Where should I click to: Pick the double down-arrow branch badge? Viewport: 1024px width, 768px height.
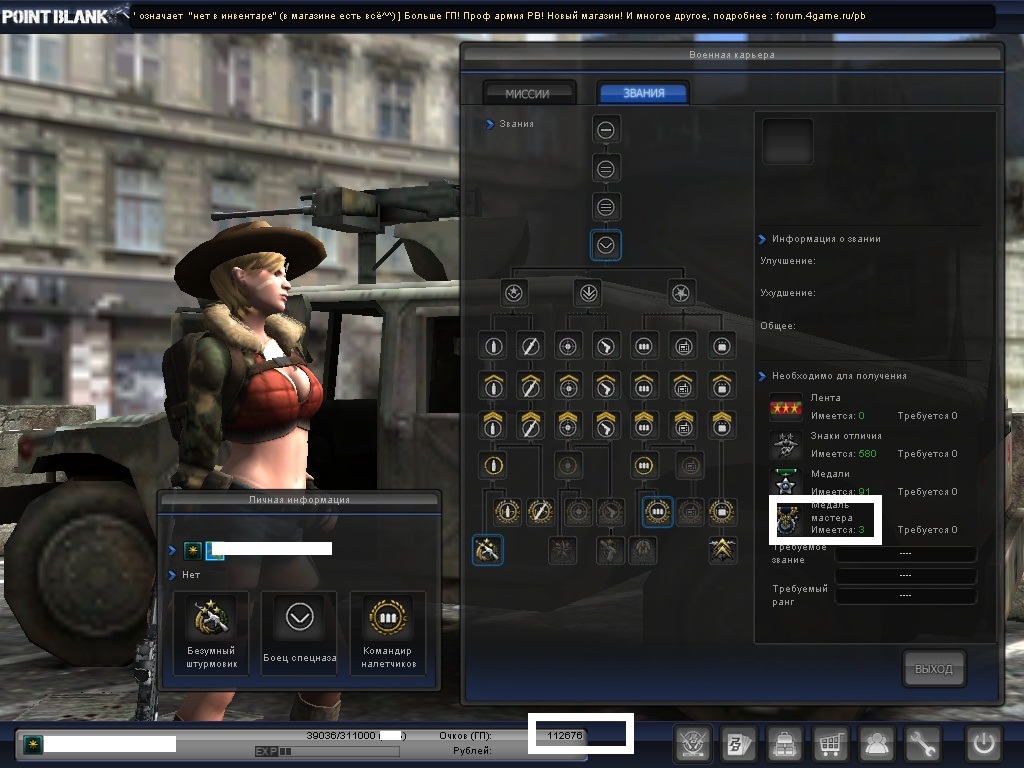pyautogui.click(x=588, y=293)
